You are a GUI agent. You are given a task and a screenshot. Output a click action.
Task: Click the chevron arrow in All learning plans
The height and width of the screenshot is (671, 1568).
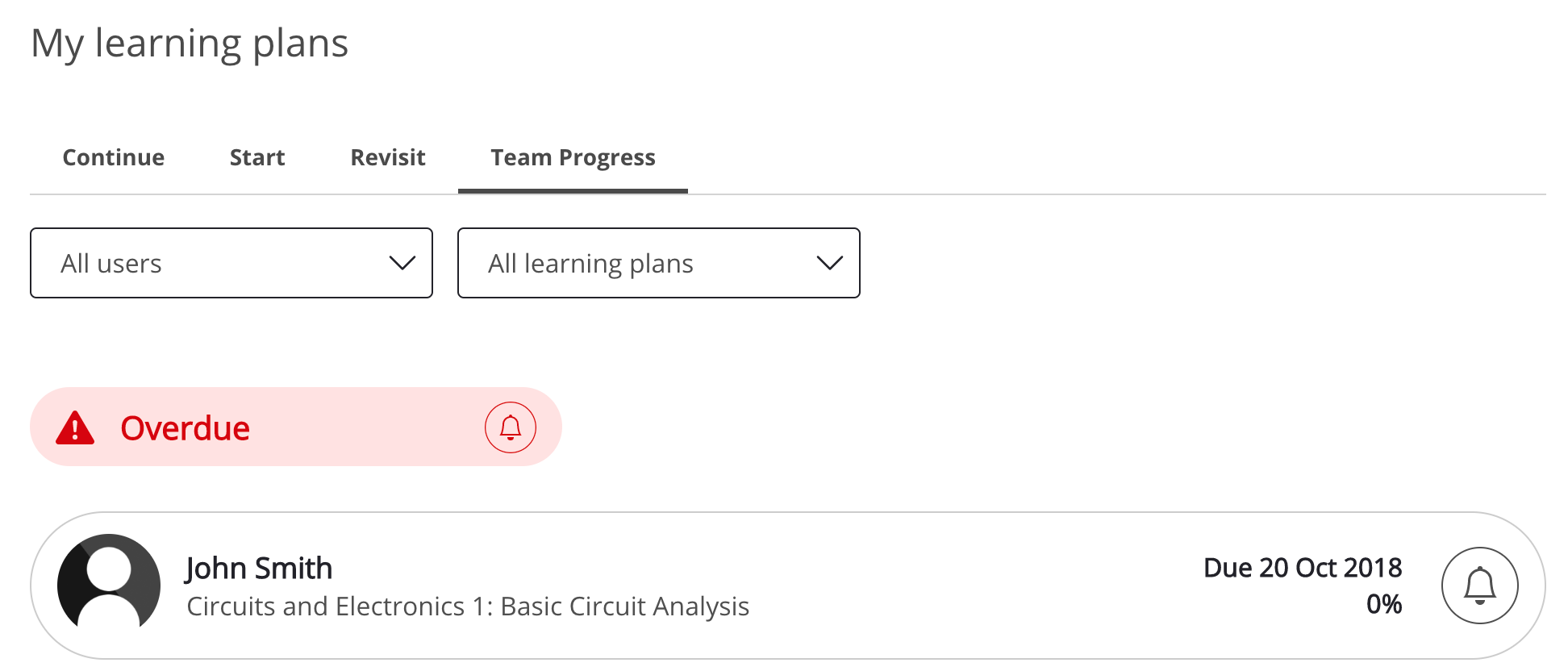pos(829,263)
